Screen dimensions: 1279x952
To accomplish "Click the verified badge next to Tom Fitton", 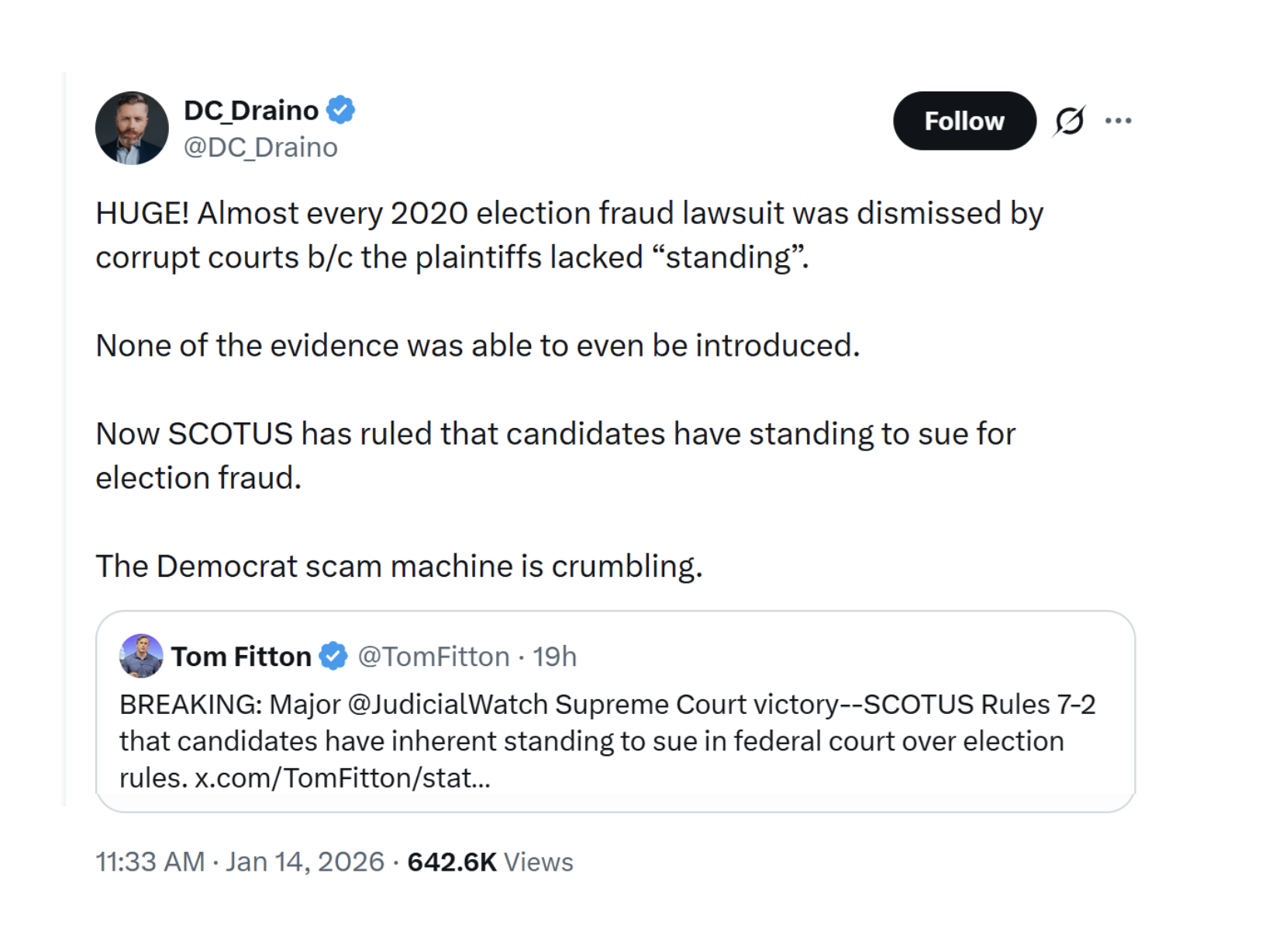I will point(334,656).
